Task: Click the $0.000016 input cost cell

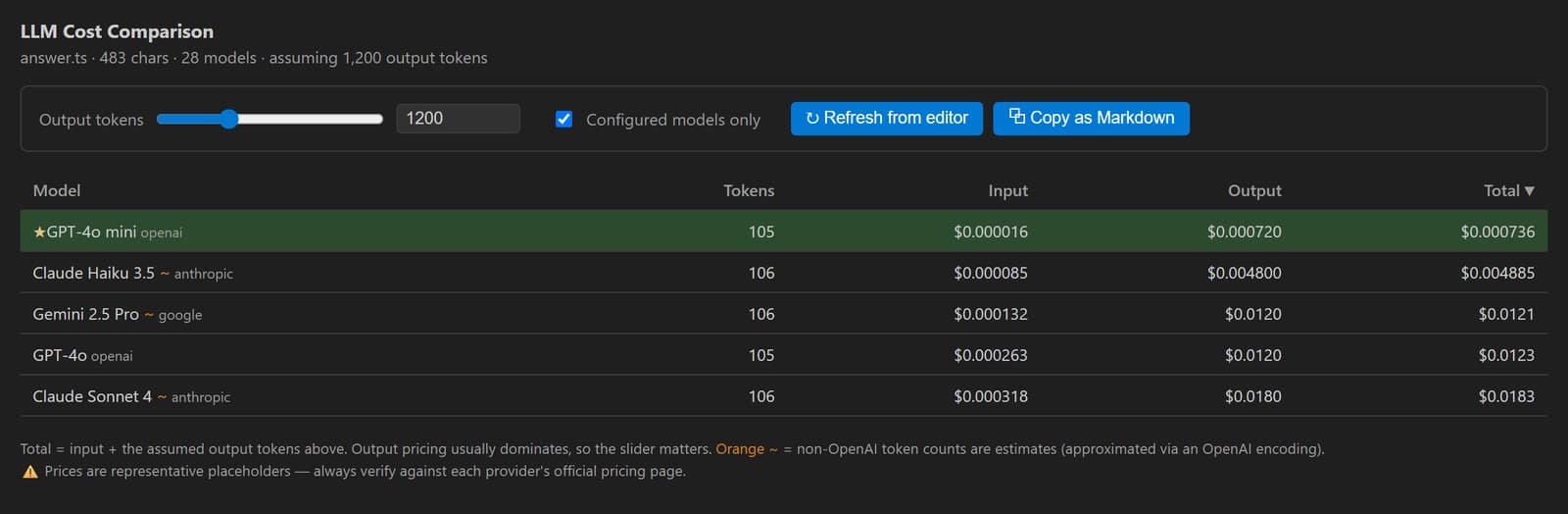Action: tap(991, 231)
